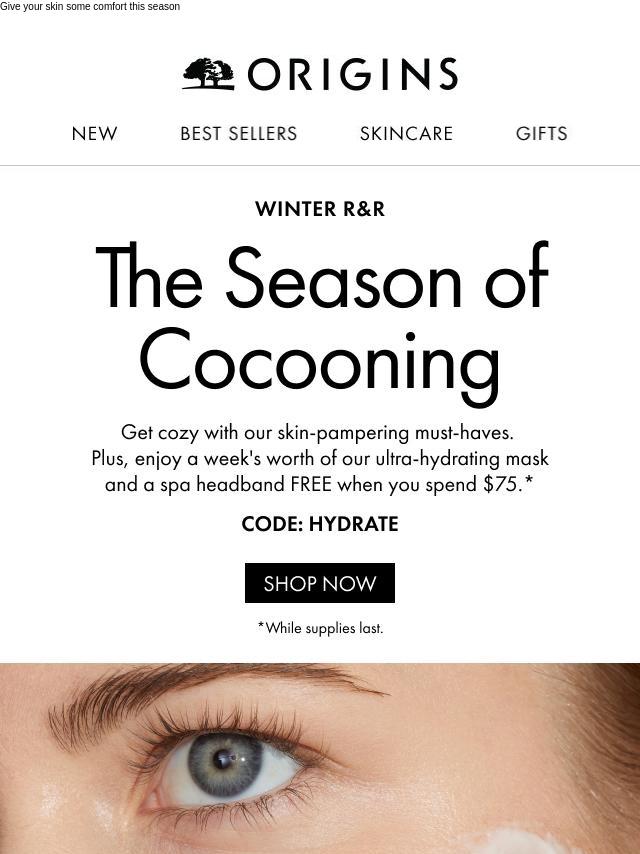Viewport: 640px width, 854px height.
Task: Click the white cream dab on the cheek
Action: pos(515,841)
